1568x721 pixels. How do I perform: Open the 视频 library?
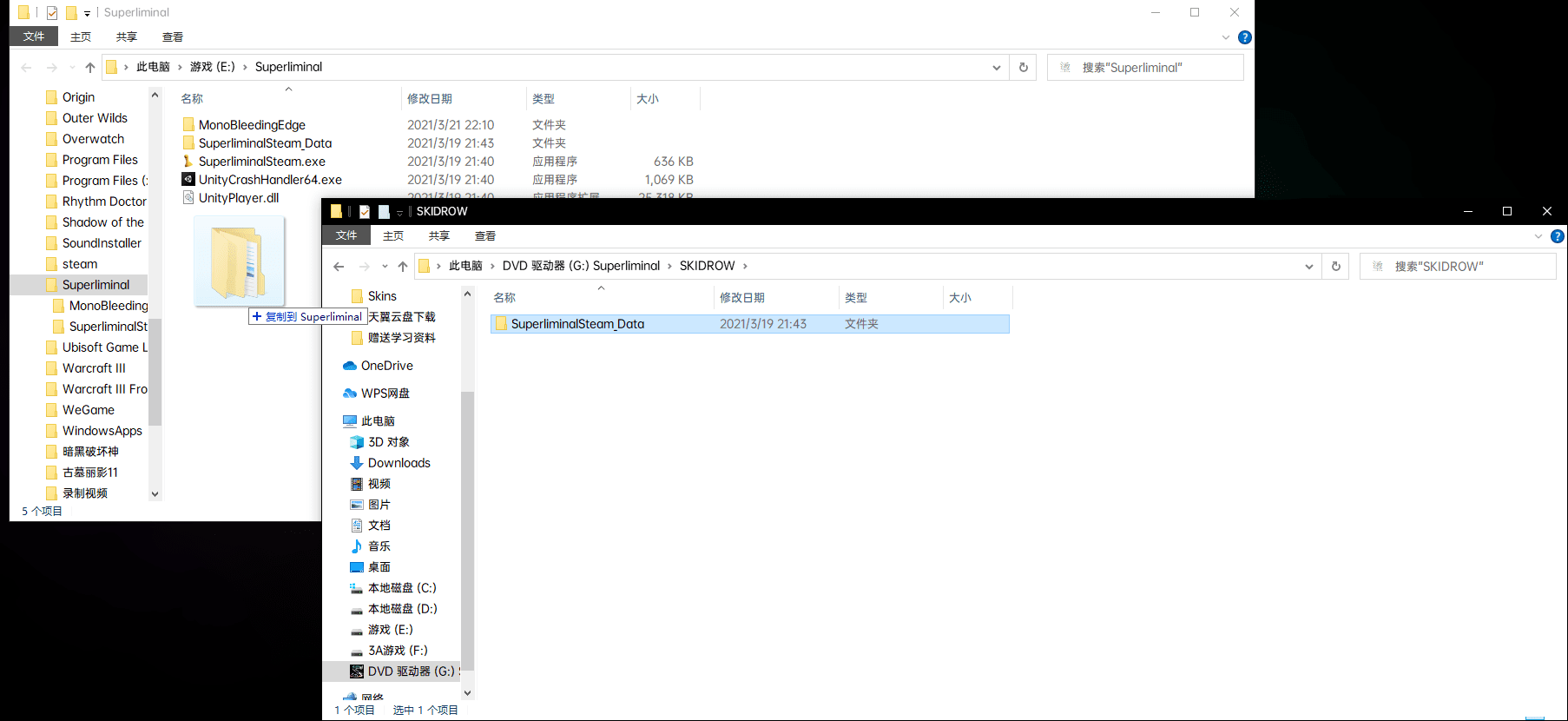[x=370, y=484]
